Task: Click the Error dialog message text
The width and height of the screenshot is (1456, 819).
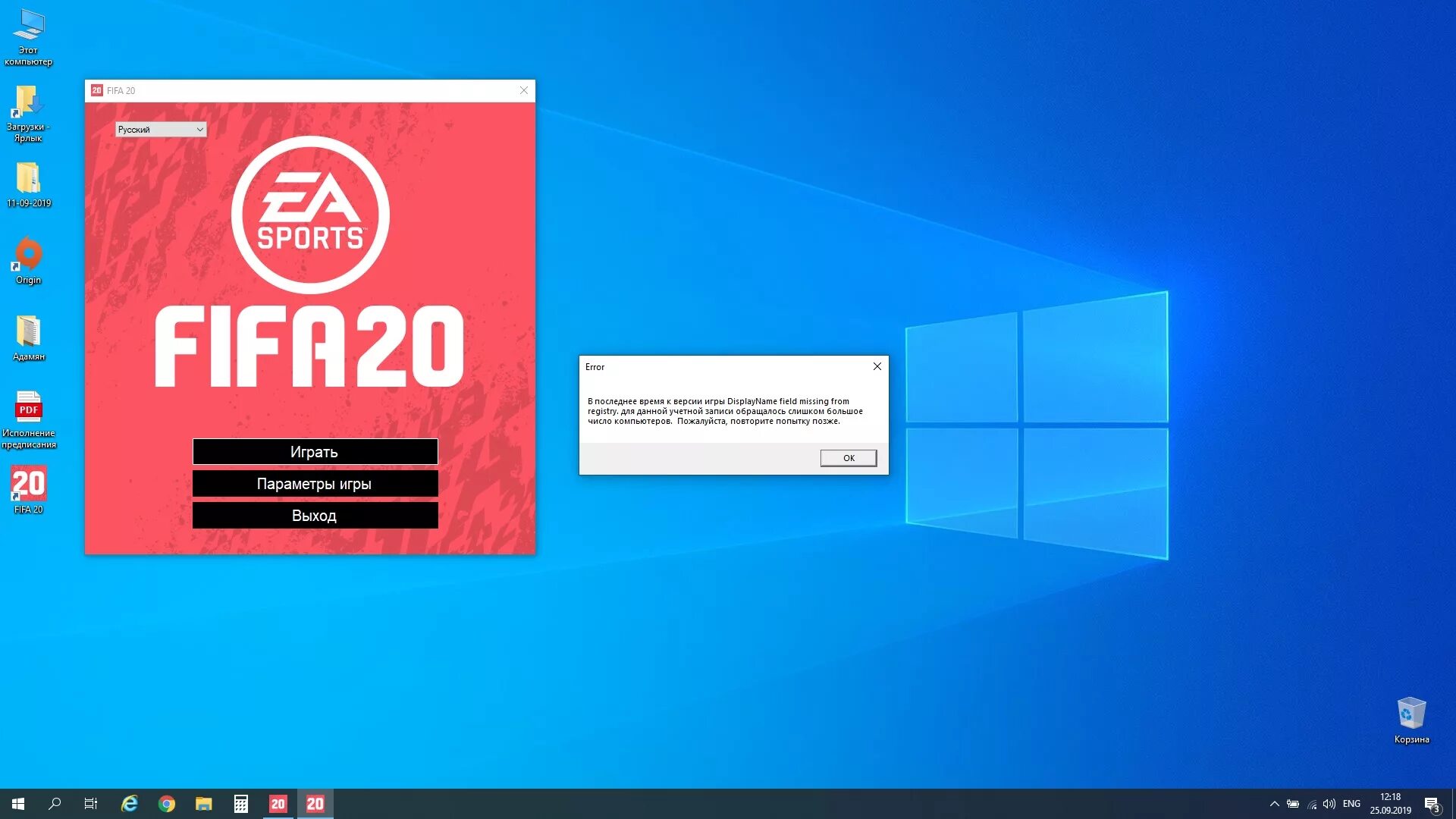Action: click(725, 411)
